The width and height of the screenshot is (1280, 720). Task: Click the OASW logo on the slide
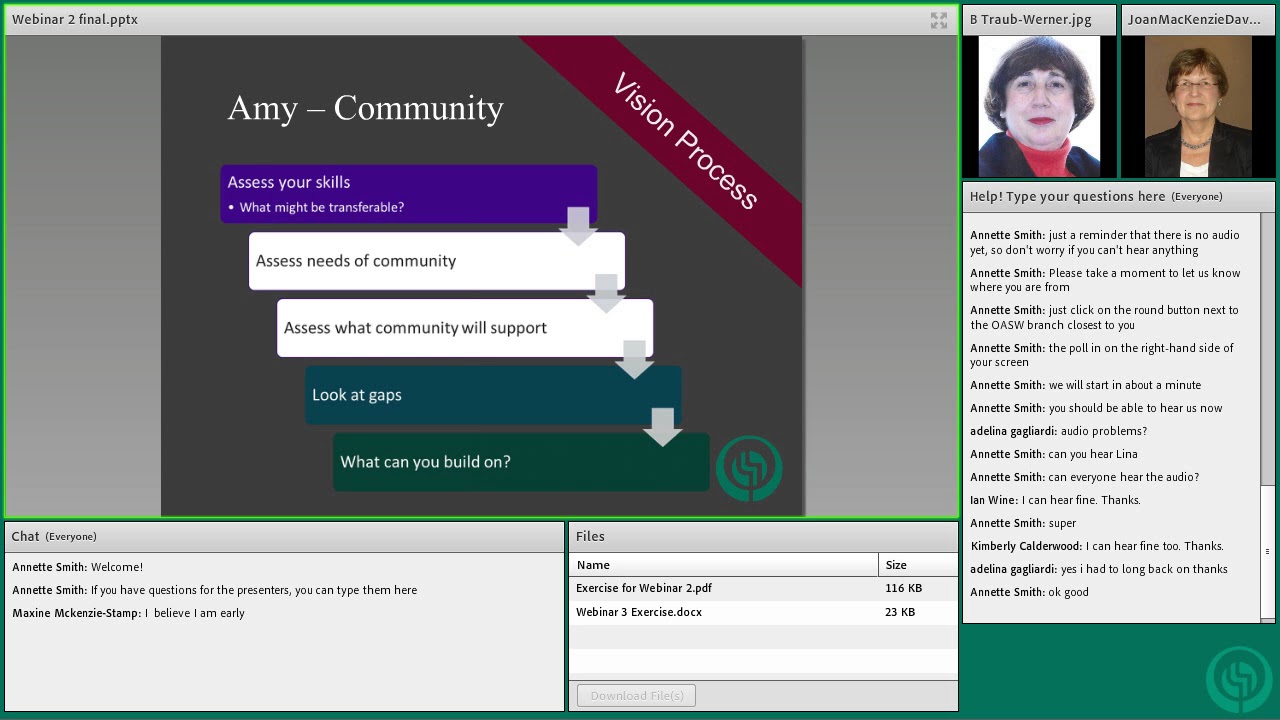(749, 468)
